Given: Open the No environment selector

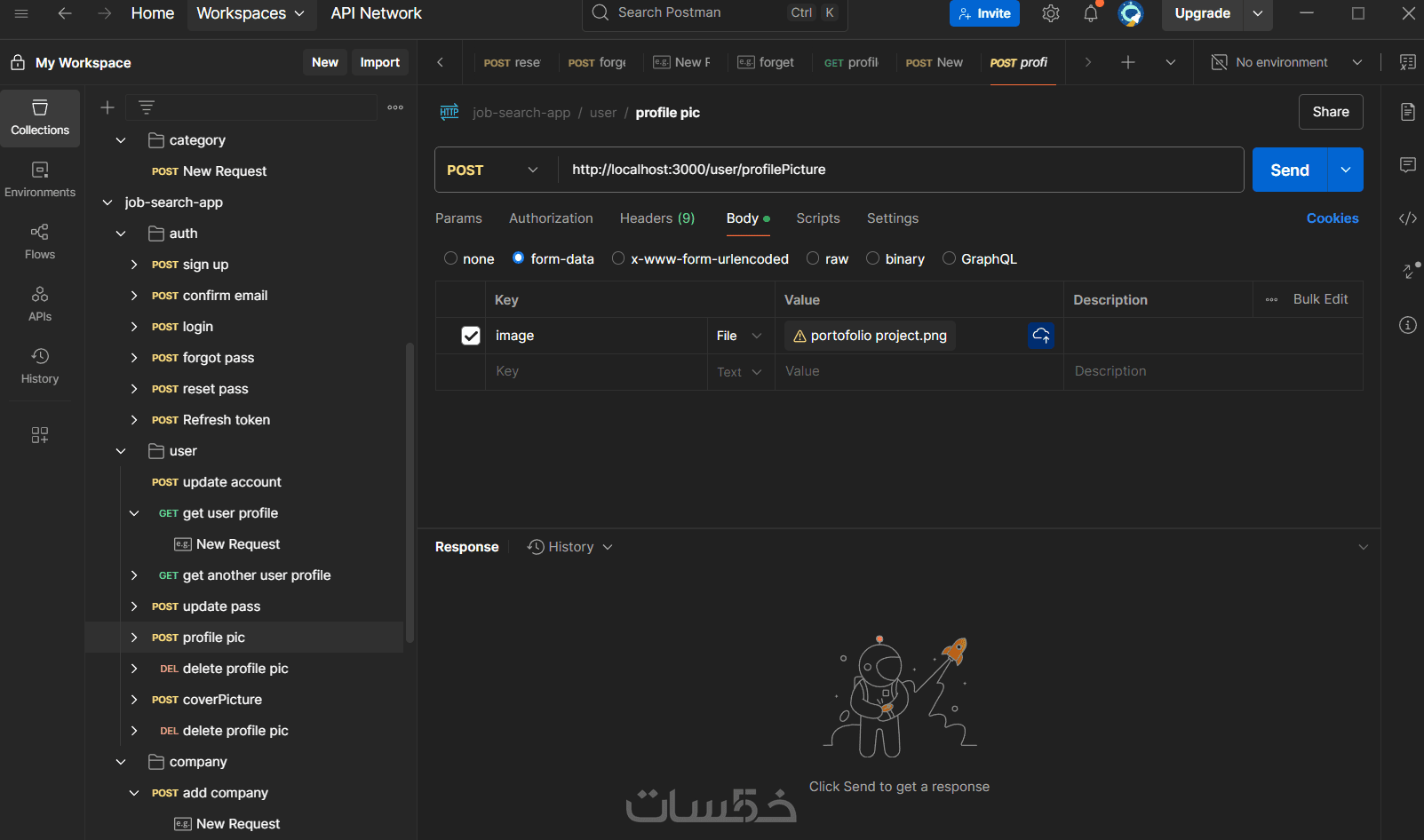Looking at the screenshot, I should [1286, 62].
